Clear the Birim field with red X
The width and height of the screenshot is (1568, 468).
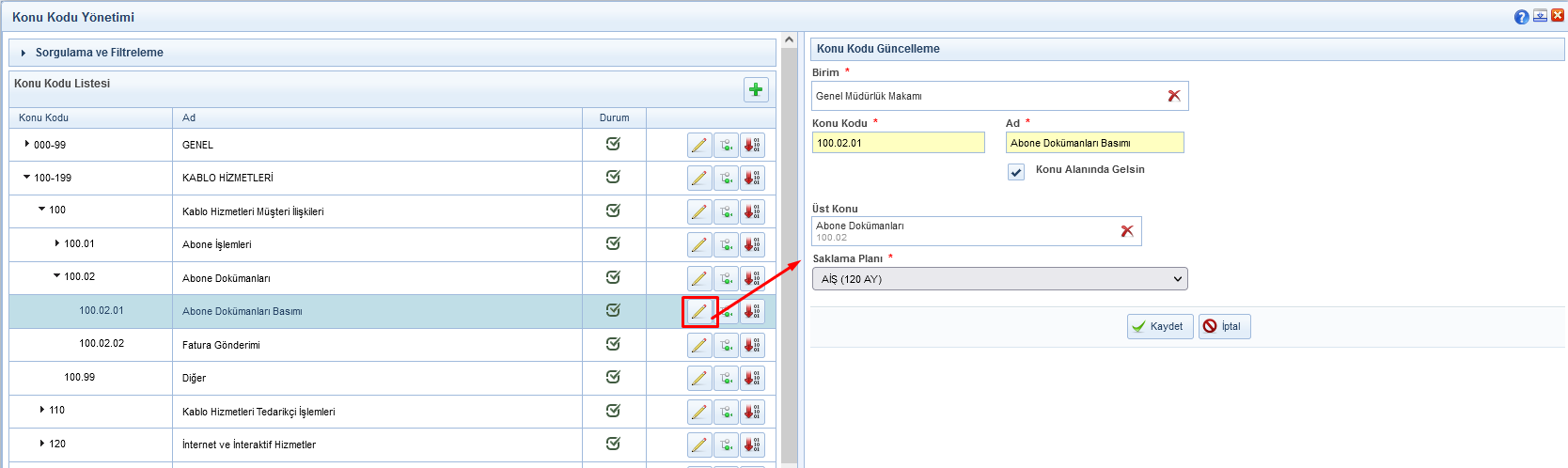1174,96
